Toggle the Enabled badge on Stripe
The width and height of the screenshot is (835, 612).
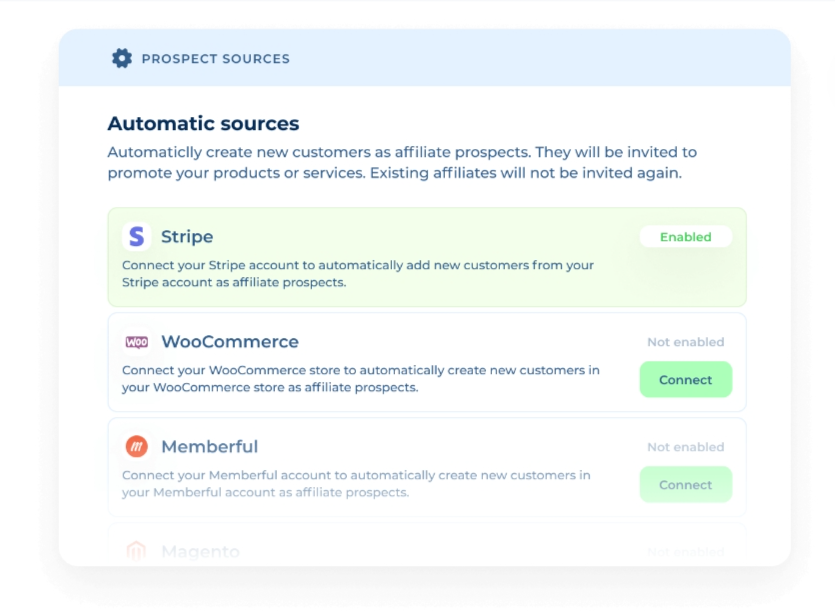click(685, 237)
